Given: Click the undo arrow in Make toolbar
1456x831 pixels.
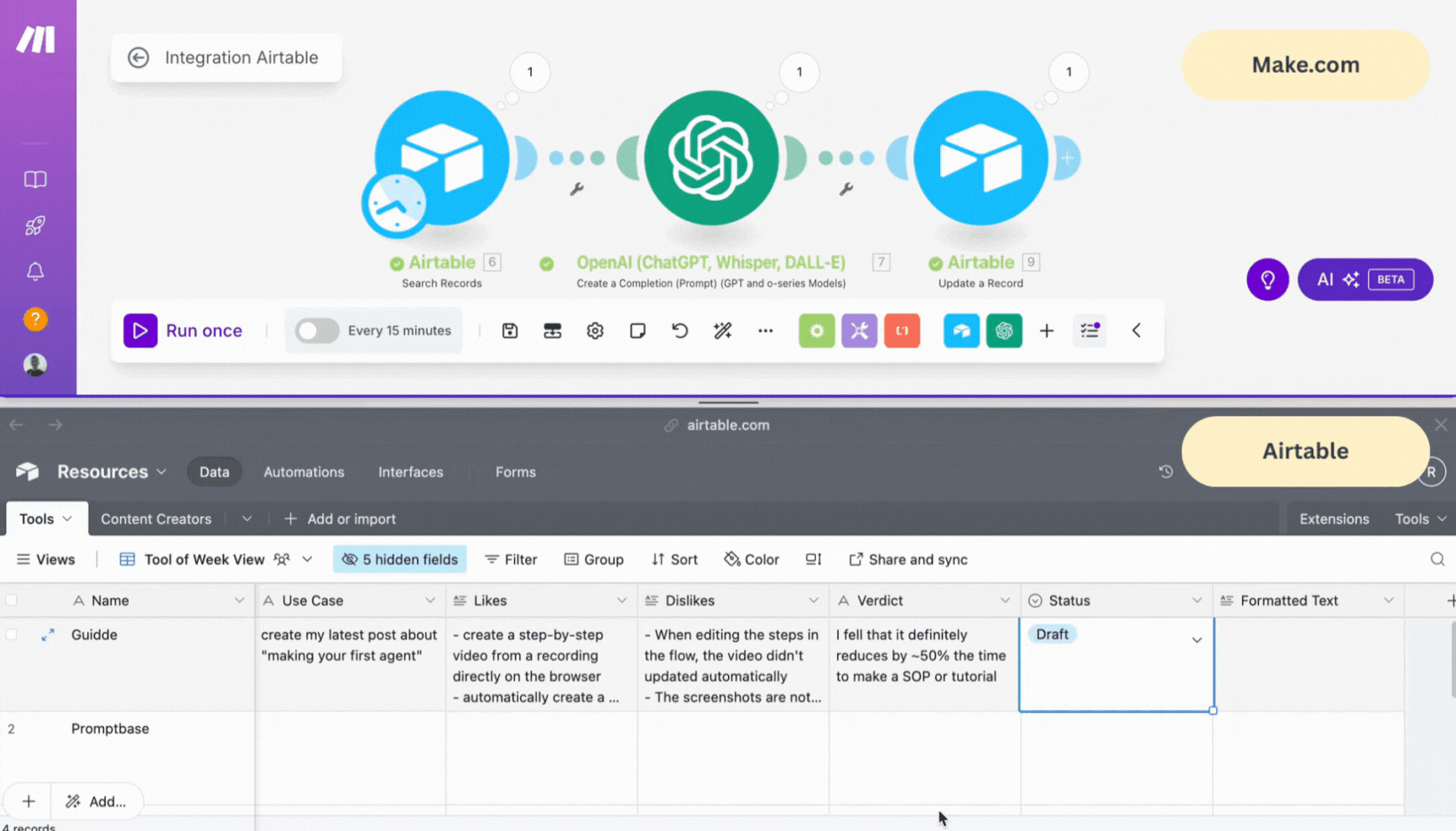Looking at the screenshot, I should [680, 331].
